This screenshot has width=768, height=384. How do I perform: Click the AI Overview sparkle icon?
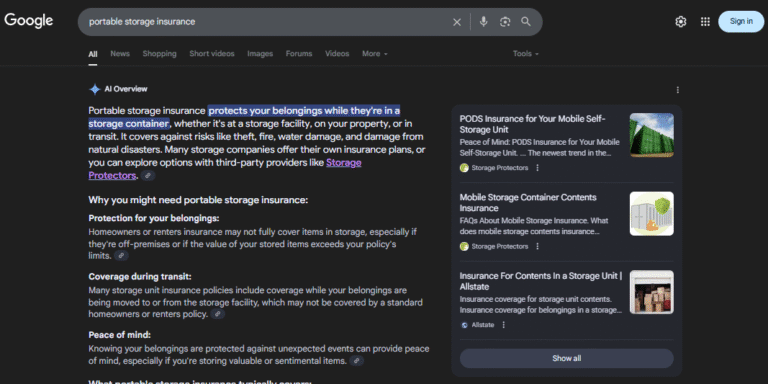pyautogui.click(x=95, y=89)
